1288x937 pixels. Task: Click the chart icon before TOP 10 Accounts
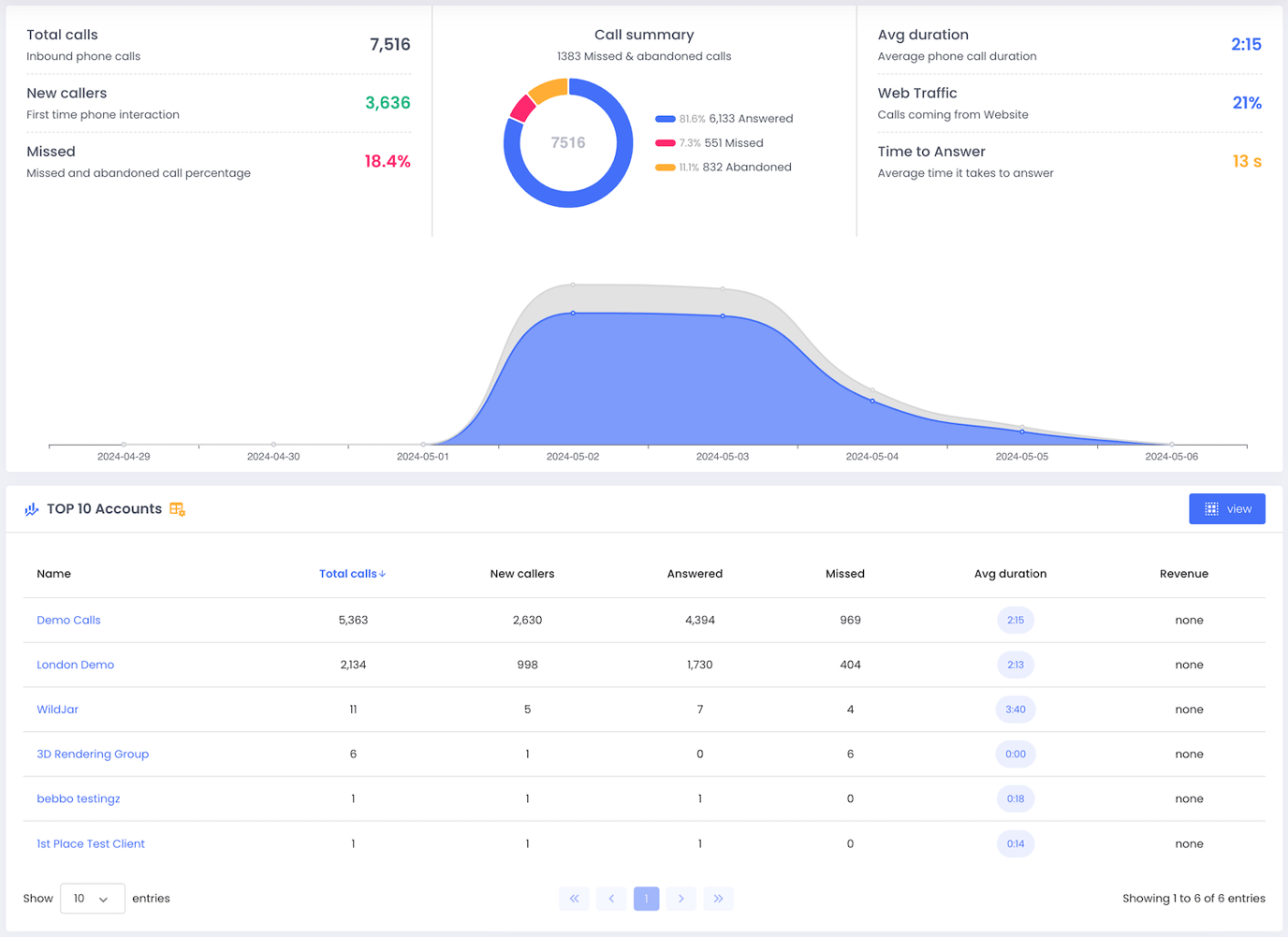point(32,509)
